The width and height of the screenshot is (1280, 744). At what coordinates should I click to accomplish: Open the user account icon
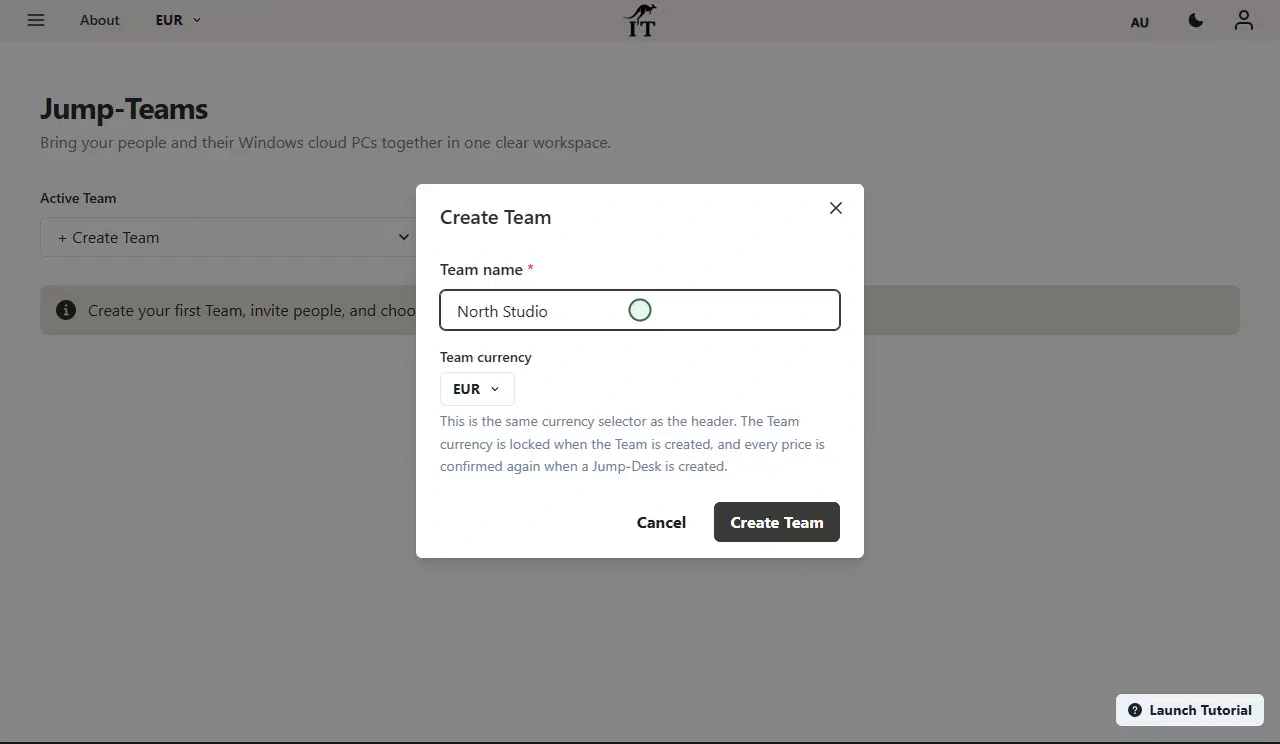1244,20
